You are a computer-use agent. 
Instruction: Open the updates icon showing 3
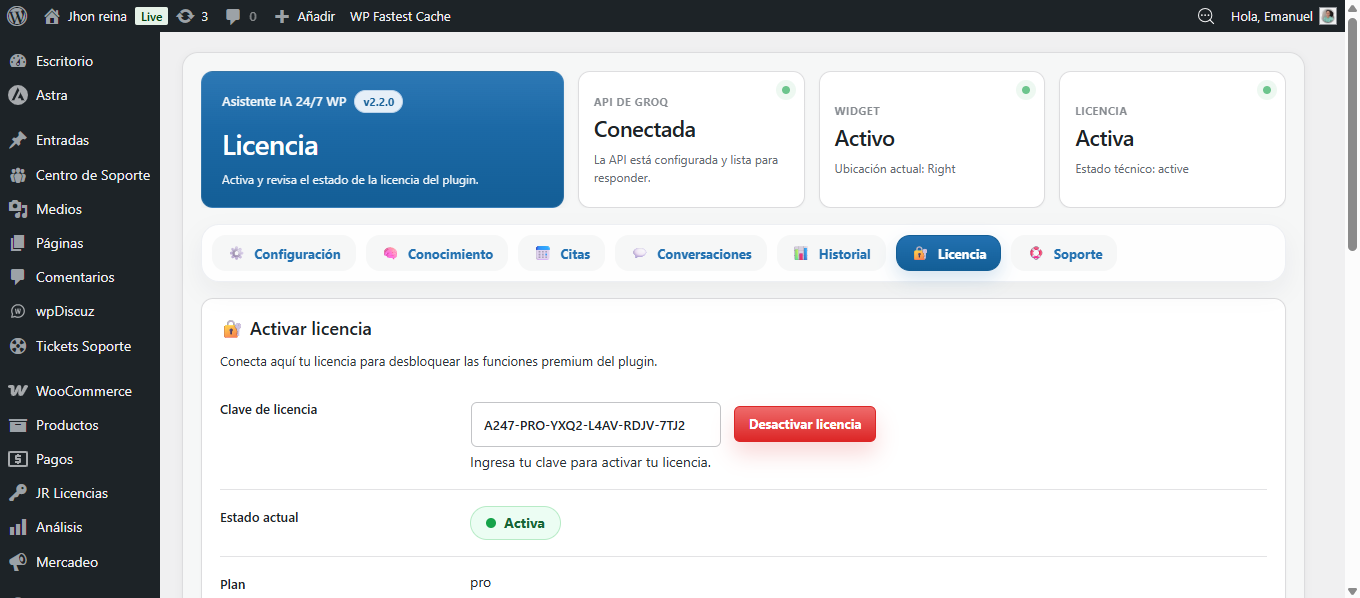(185, 16)
